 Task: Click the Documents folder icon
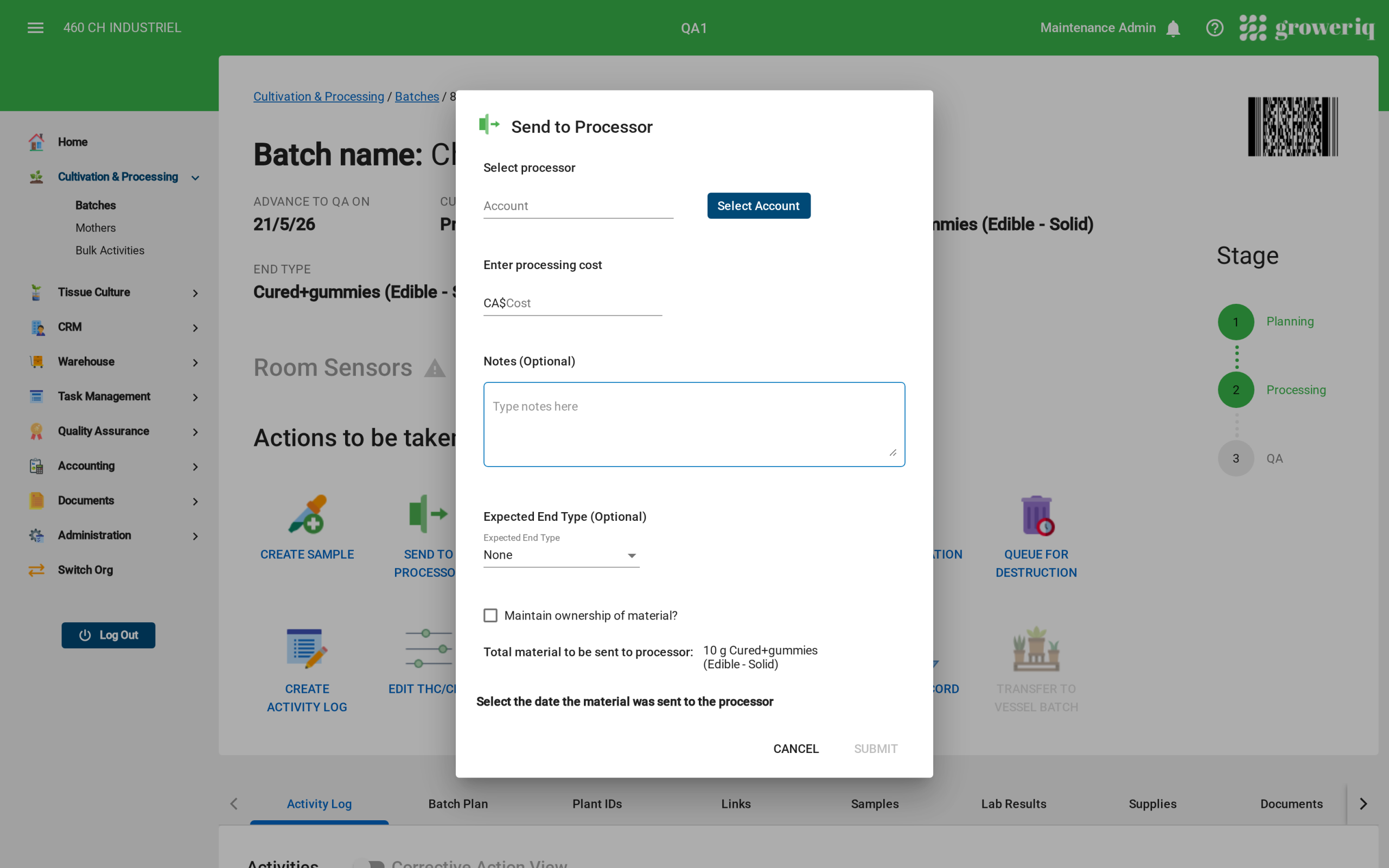click(37, 501)
